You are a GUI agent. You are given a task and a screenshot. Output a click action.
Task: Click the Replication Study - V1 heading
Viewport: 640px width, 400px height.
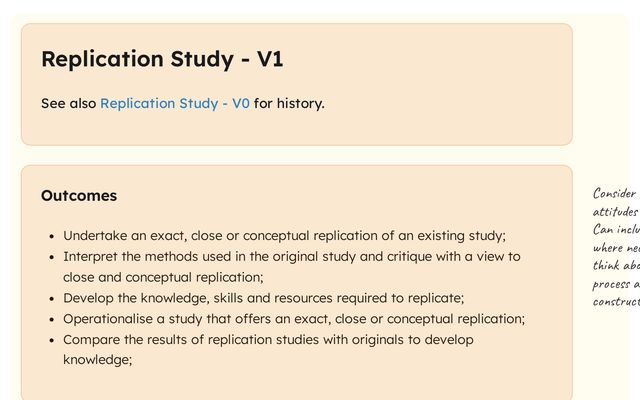tap(162, 59)
